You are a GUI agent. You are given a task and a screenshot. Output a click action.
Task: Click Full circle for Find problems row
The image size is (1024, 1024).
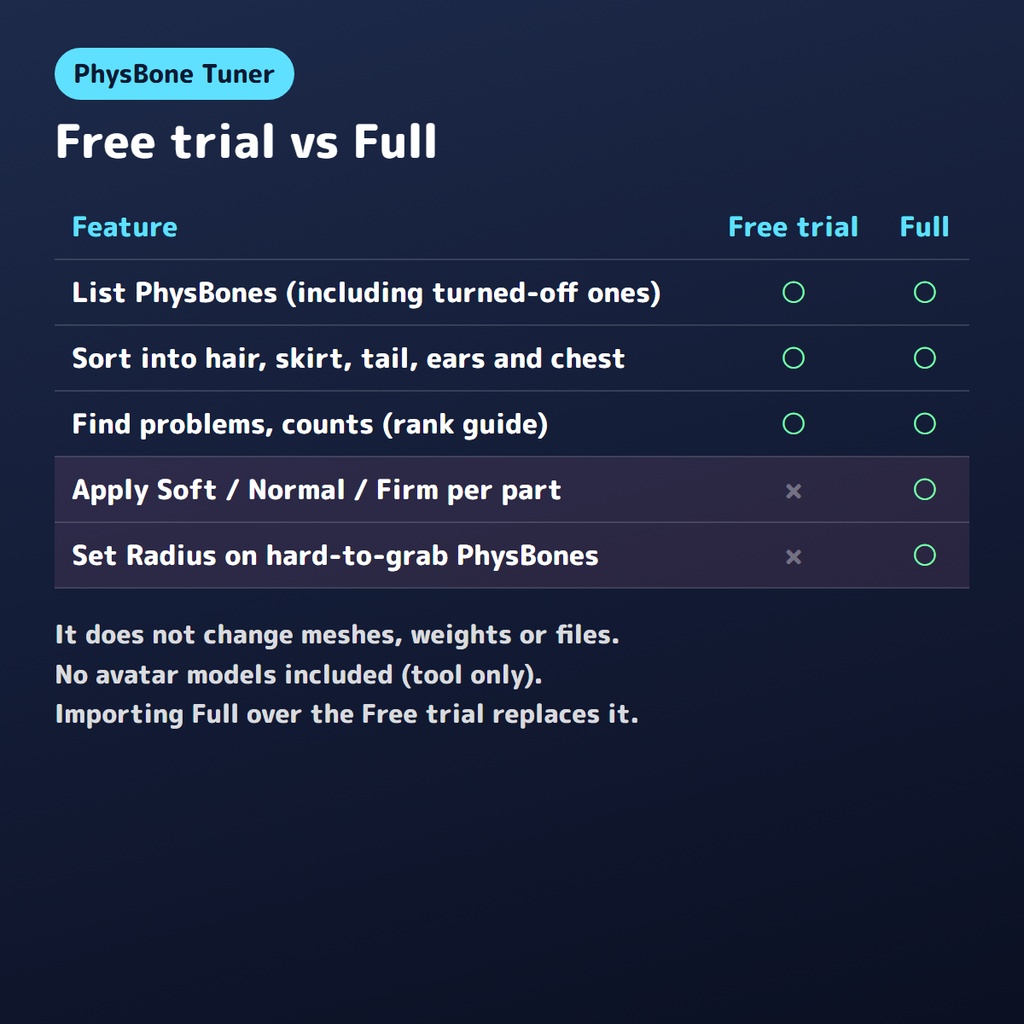(x=925, y=424)
